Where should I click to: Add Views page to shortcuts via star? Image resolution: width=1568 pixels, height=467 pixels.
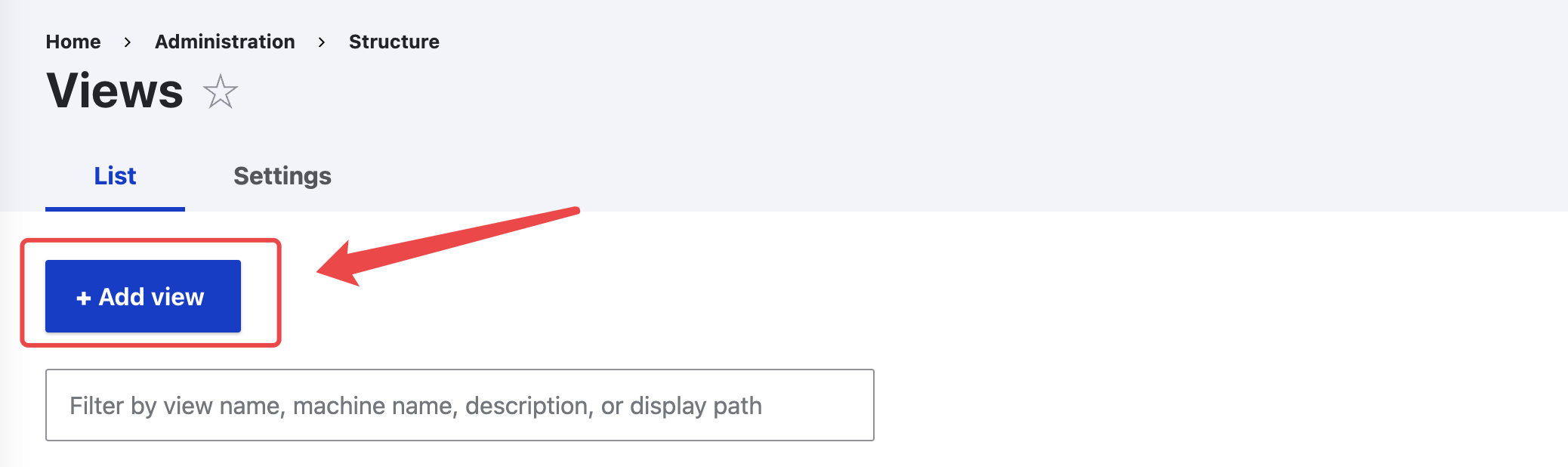221,92
